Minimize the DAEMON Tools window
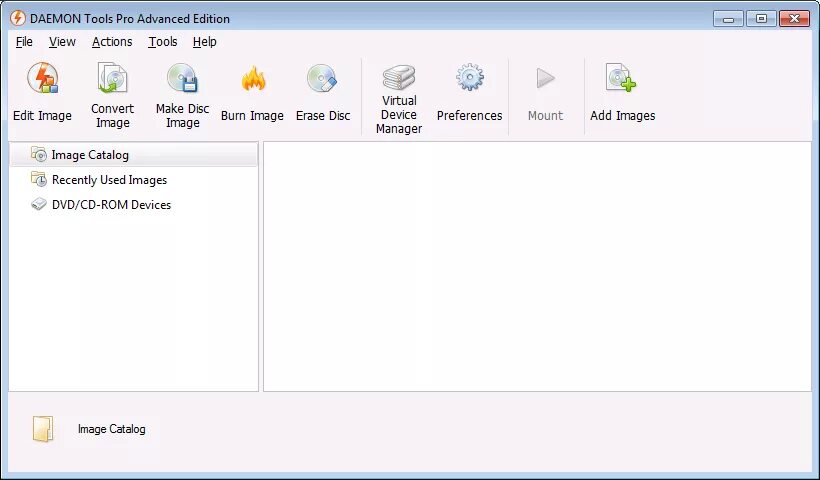This screenshot has height=480, width=820. point(728,19)
